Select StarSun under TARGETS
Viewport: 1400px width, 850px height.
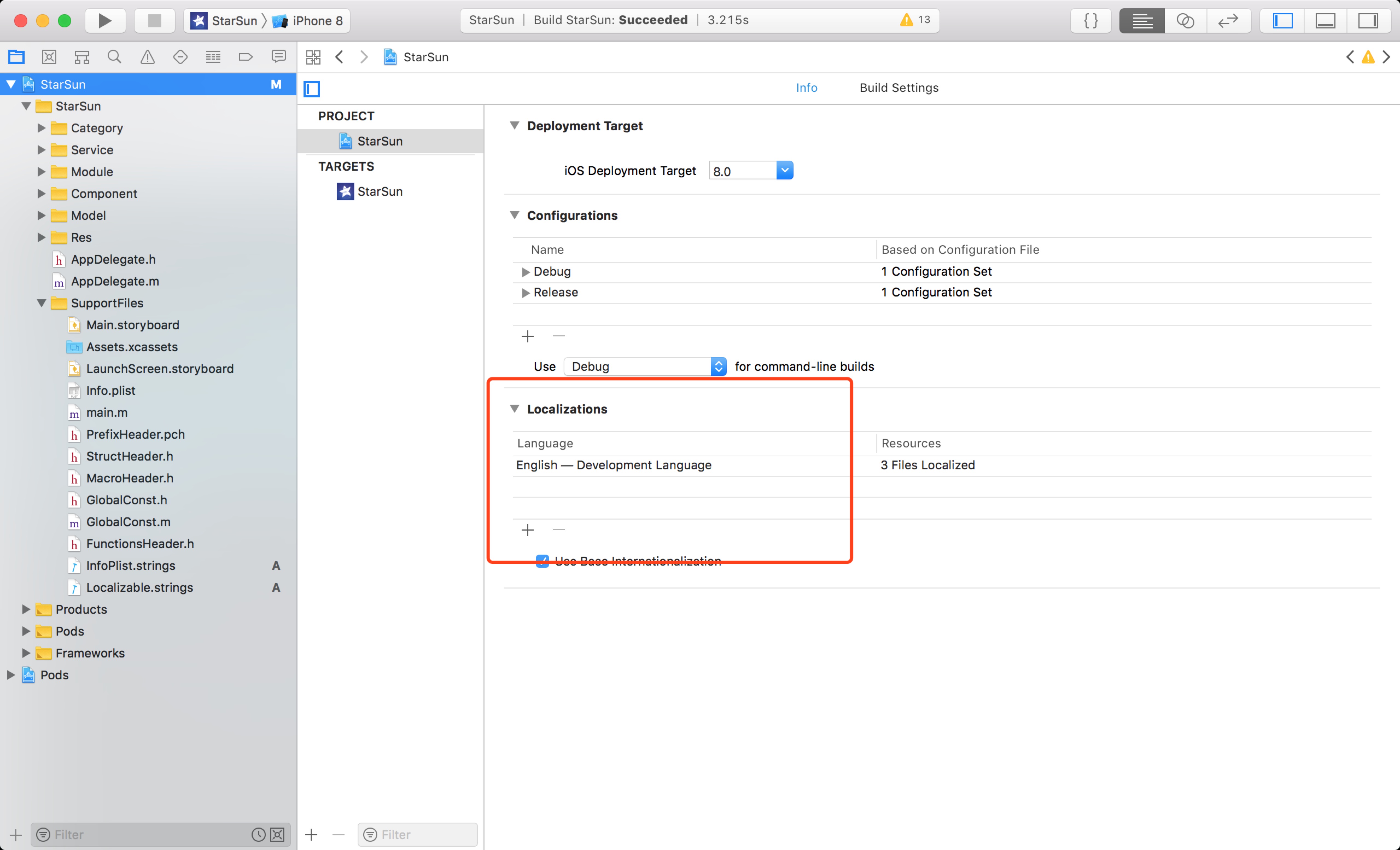pyautogui.click(x=380, y=191)
